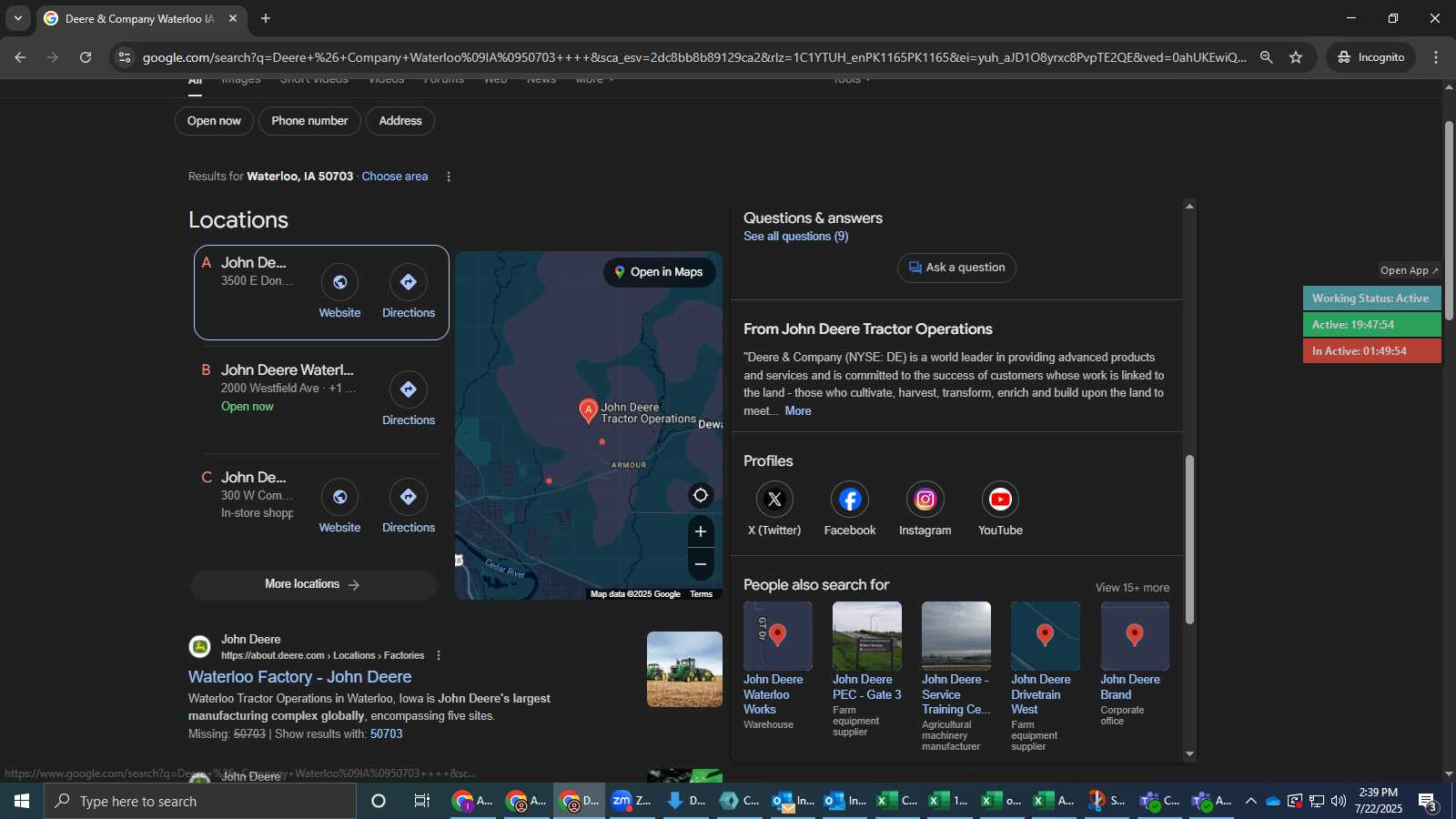Screen dimensions: 1456x819
Task: Click Open App button on status widget
Action: click(x=1409, y=270)
